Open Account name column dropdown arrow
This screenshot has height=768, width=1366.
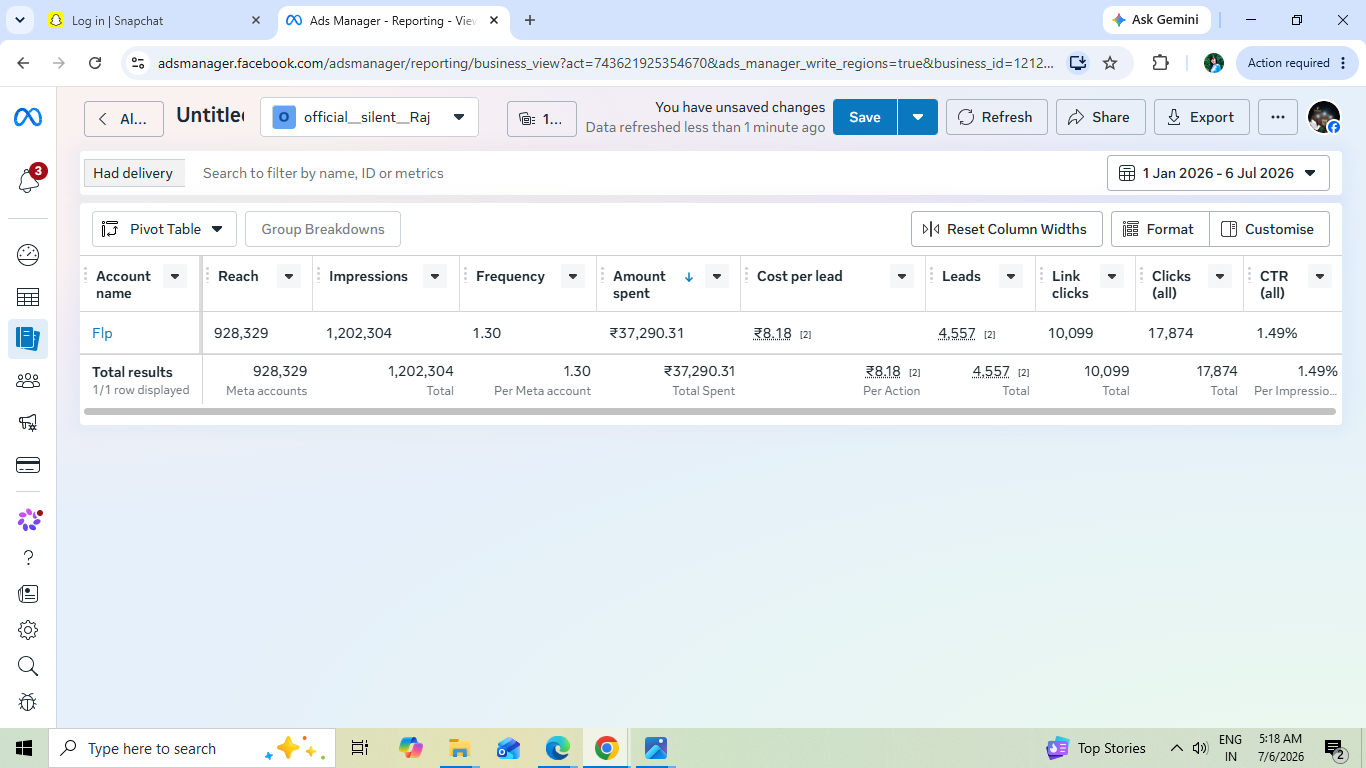pyautogui.click(x=175, y=276)
